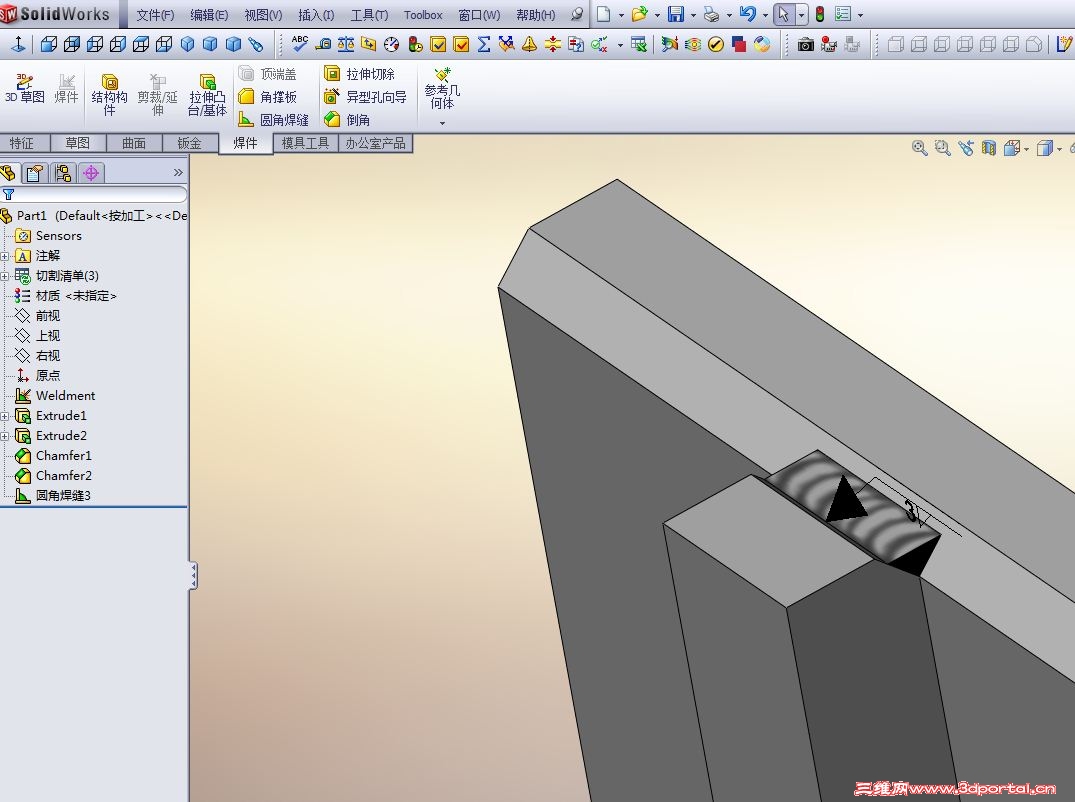Click the record video icon
Screen dimensions: 1075x802
829,45
